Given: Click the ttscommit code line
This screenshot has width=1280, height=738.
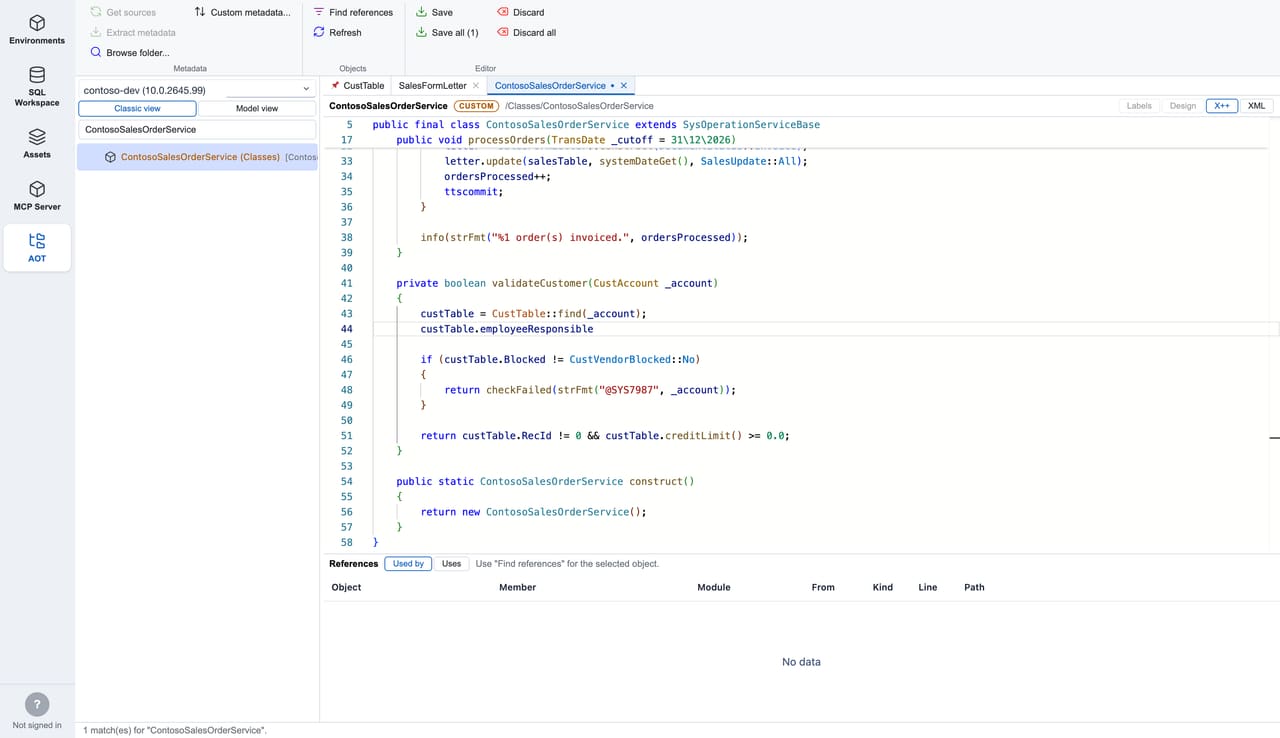Looking at the screenshot, I should point(473,191).
